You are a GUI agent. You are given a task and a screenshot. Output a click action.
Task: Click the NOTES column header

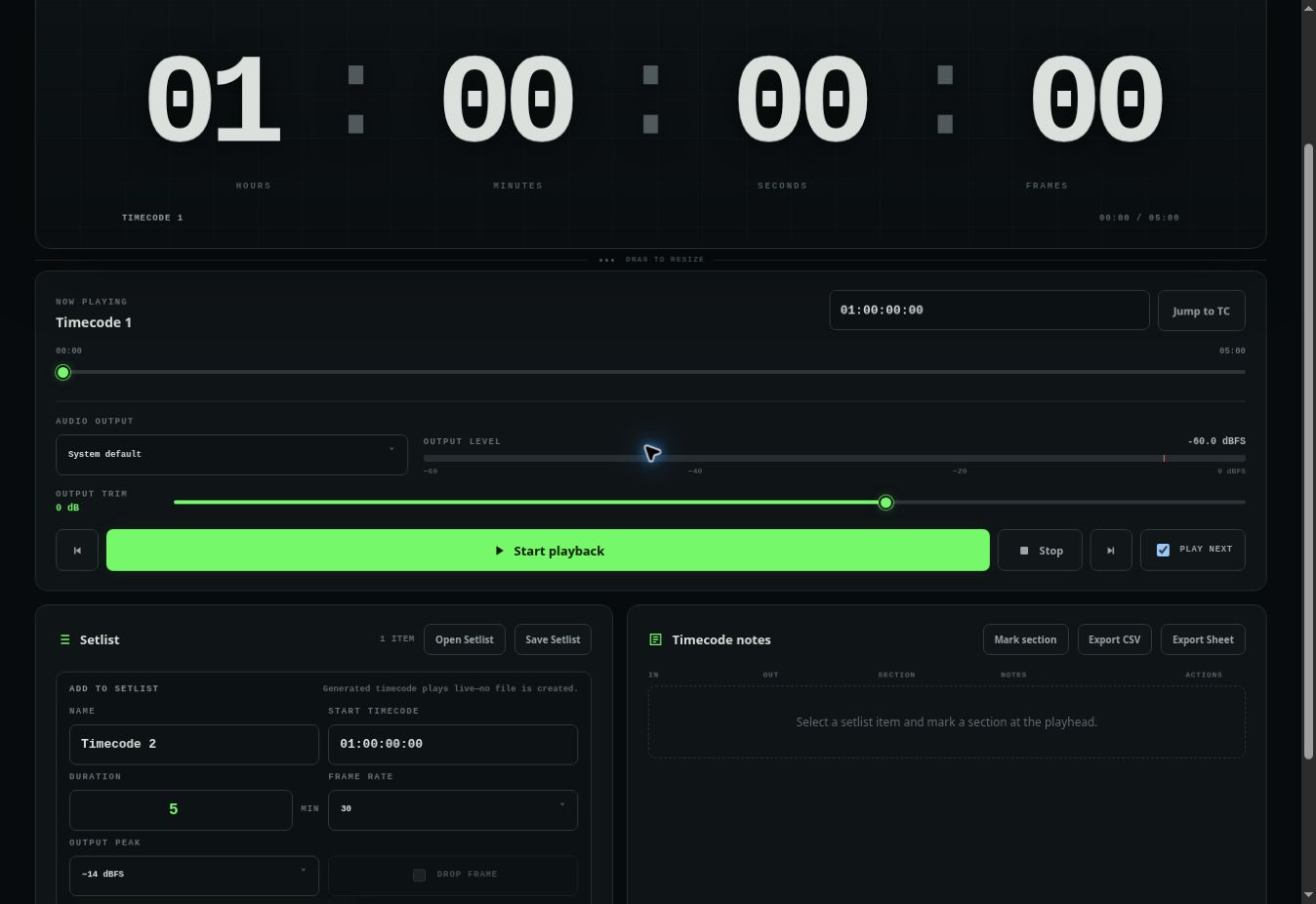(x=1013, y=675)
